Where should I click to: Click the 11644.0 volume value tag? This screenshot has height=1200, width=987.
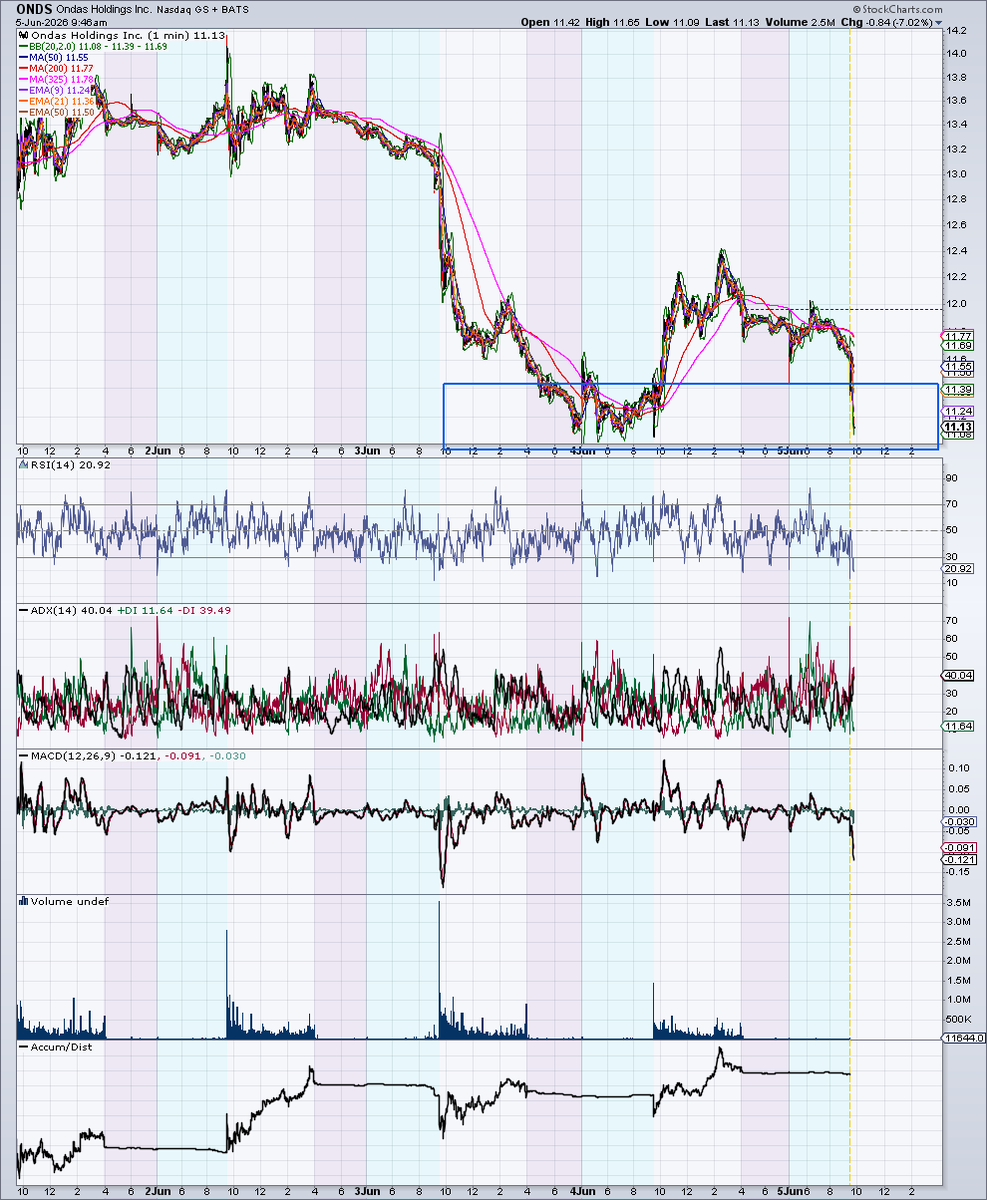coord(964,1038)
